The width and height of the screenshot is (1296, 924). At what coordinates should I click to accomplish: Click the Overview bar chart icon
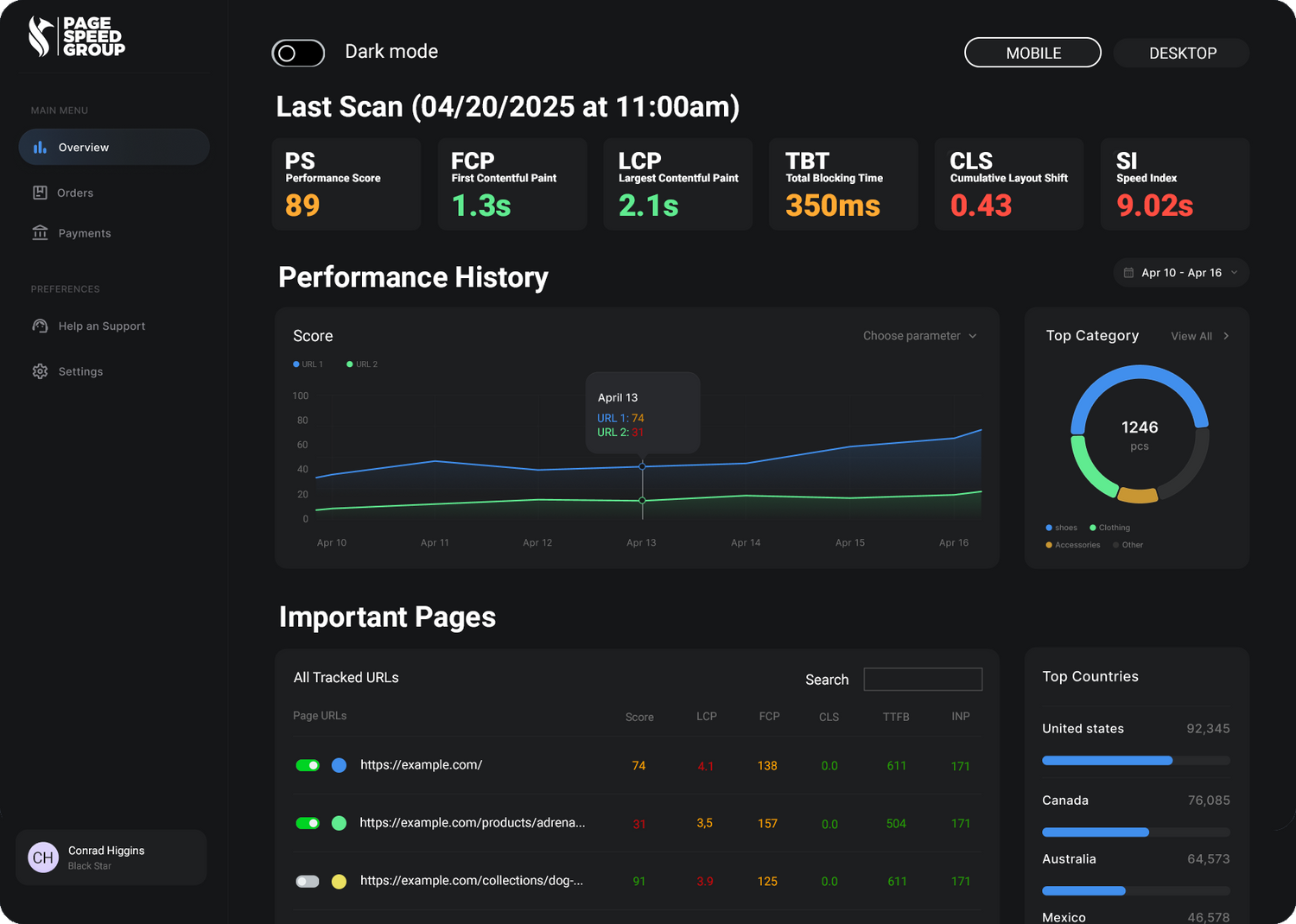coord(40,148)
